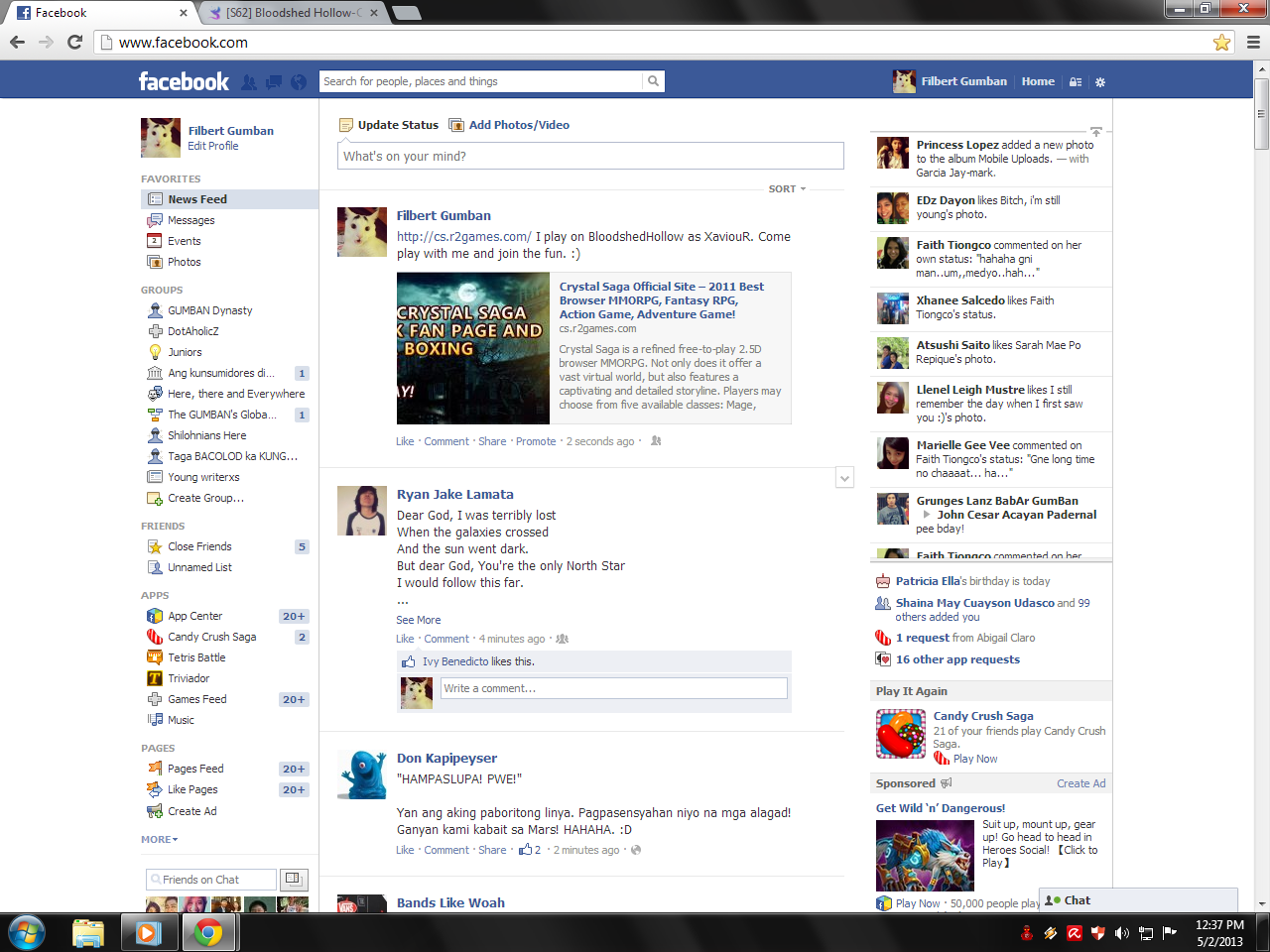The height and width of the screenshot is (952, 1270).
Task: Click Play Now for Candy Crush Saga
Action: coord(974,759)
